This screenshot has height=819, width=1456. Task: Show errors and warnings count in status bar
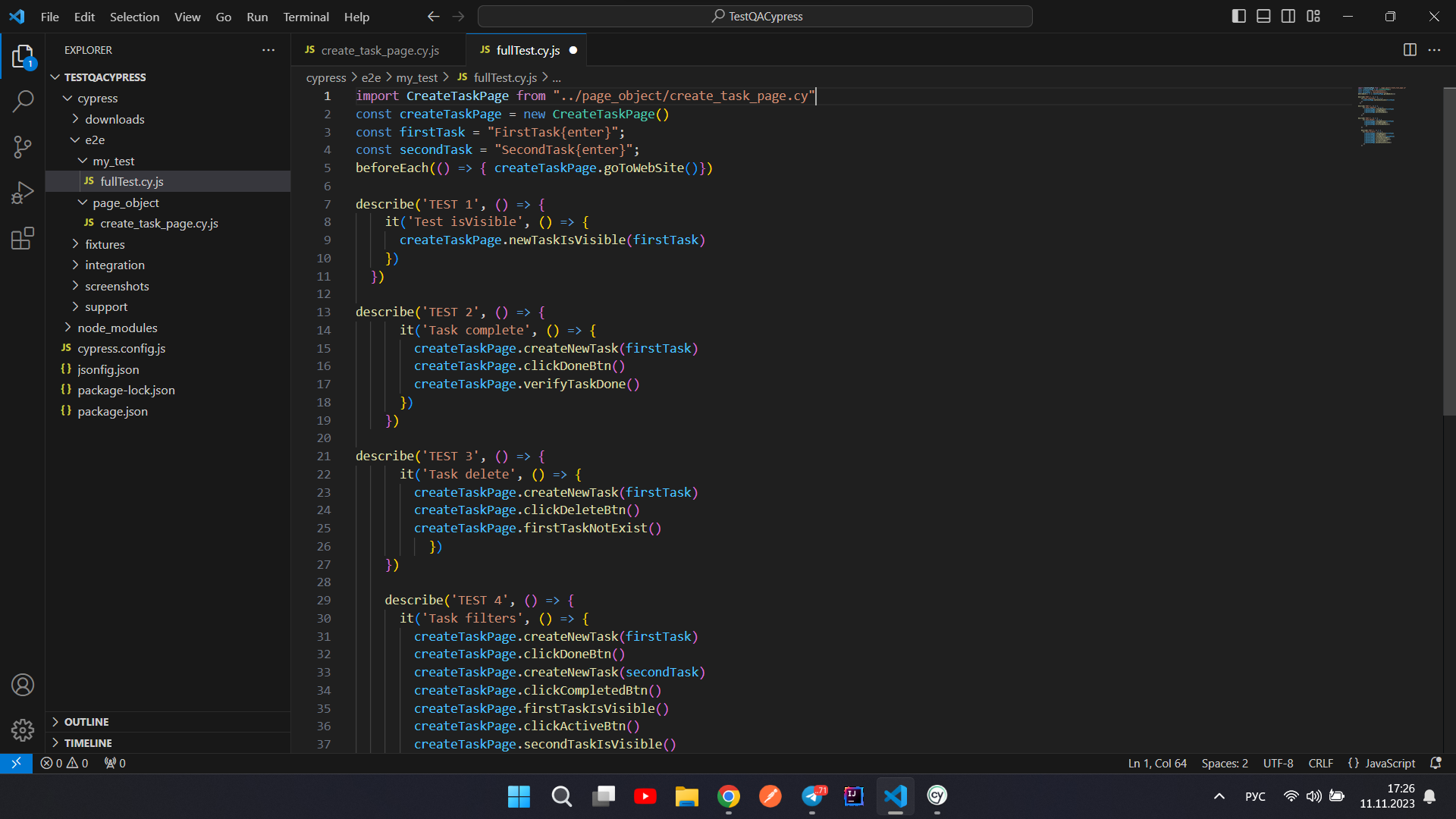pos(64,763)
